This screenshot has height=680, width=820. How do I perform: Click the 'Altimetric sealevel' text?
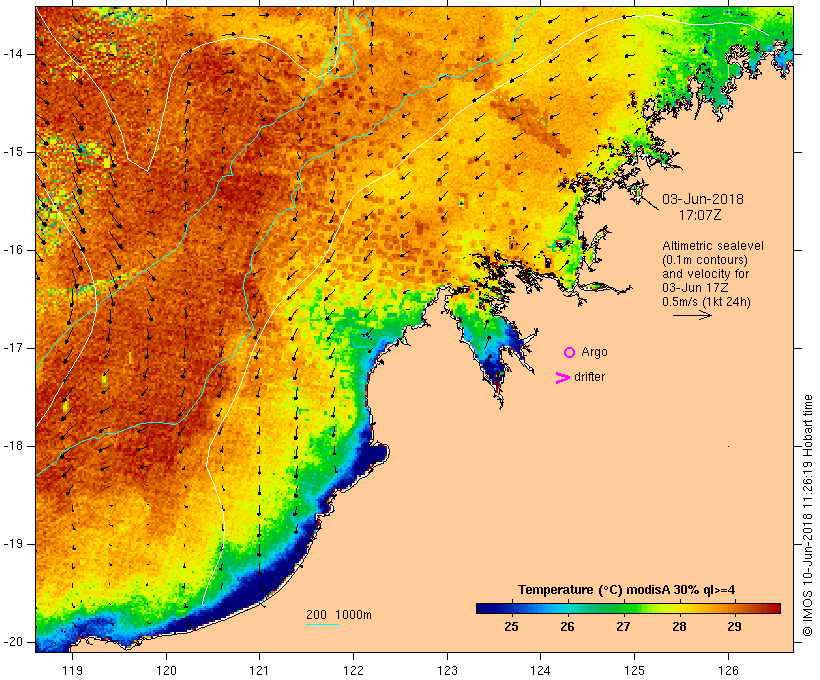(x=713, y=246)
